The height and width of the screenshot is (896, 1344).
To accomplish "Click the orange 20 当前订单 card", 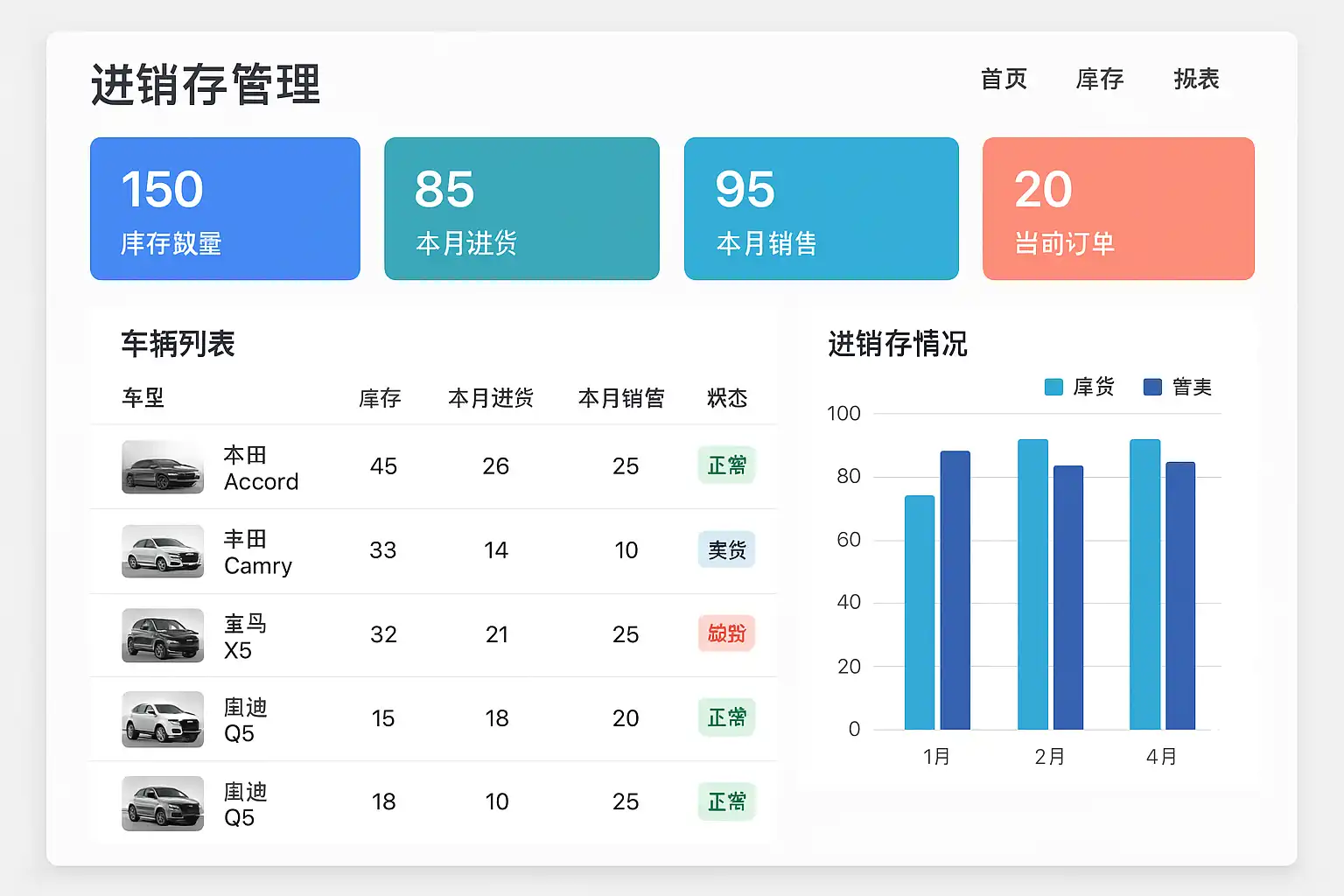I will pyautogui.click(x=1118, y=208).
